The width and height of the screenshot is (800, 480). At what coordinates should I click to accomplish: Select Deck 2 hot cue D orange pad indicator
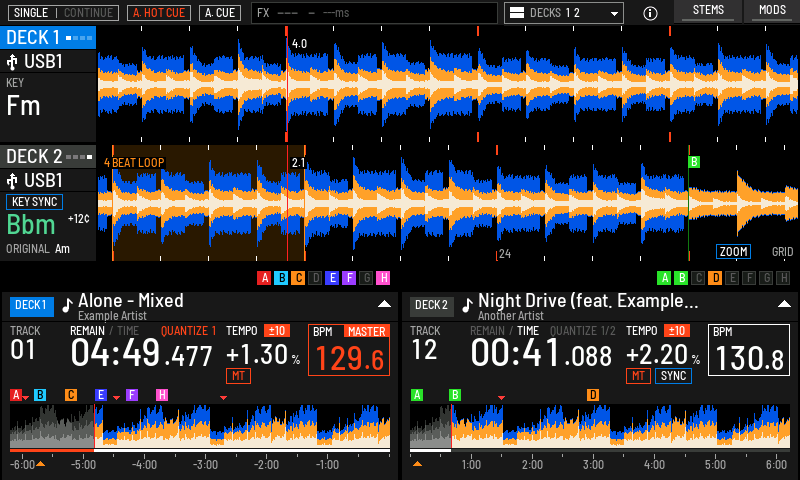tap(715, 278)
